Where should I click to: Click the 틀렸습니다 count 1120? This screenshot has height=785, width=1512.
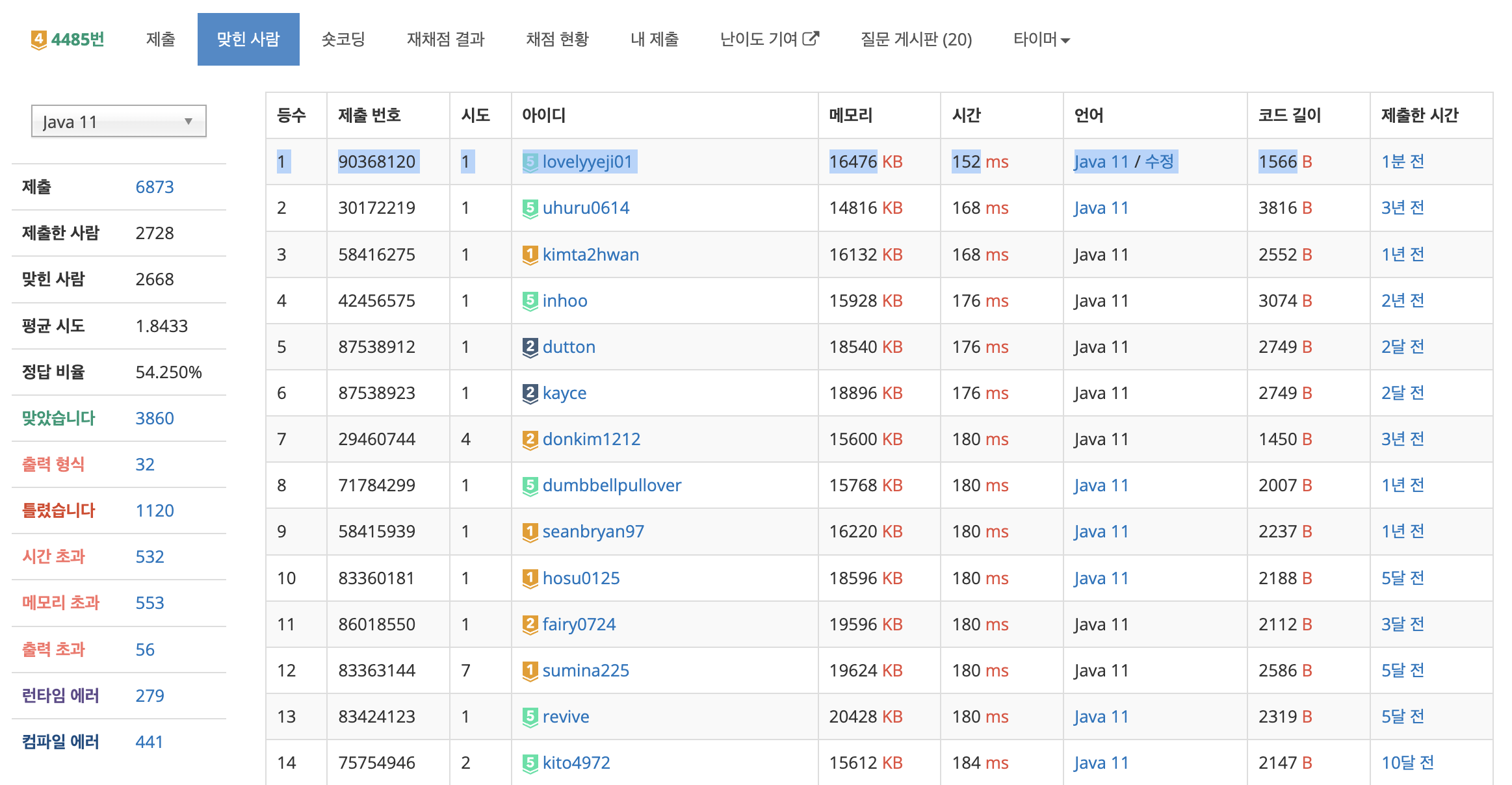click(155, 511)
